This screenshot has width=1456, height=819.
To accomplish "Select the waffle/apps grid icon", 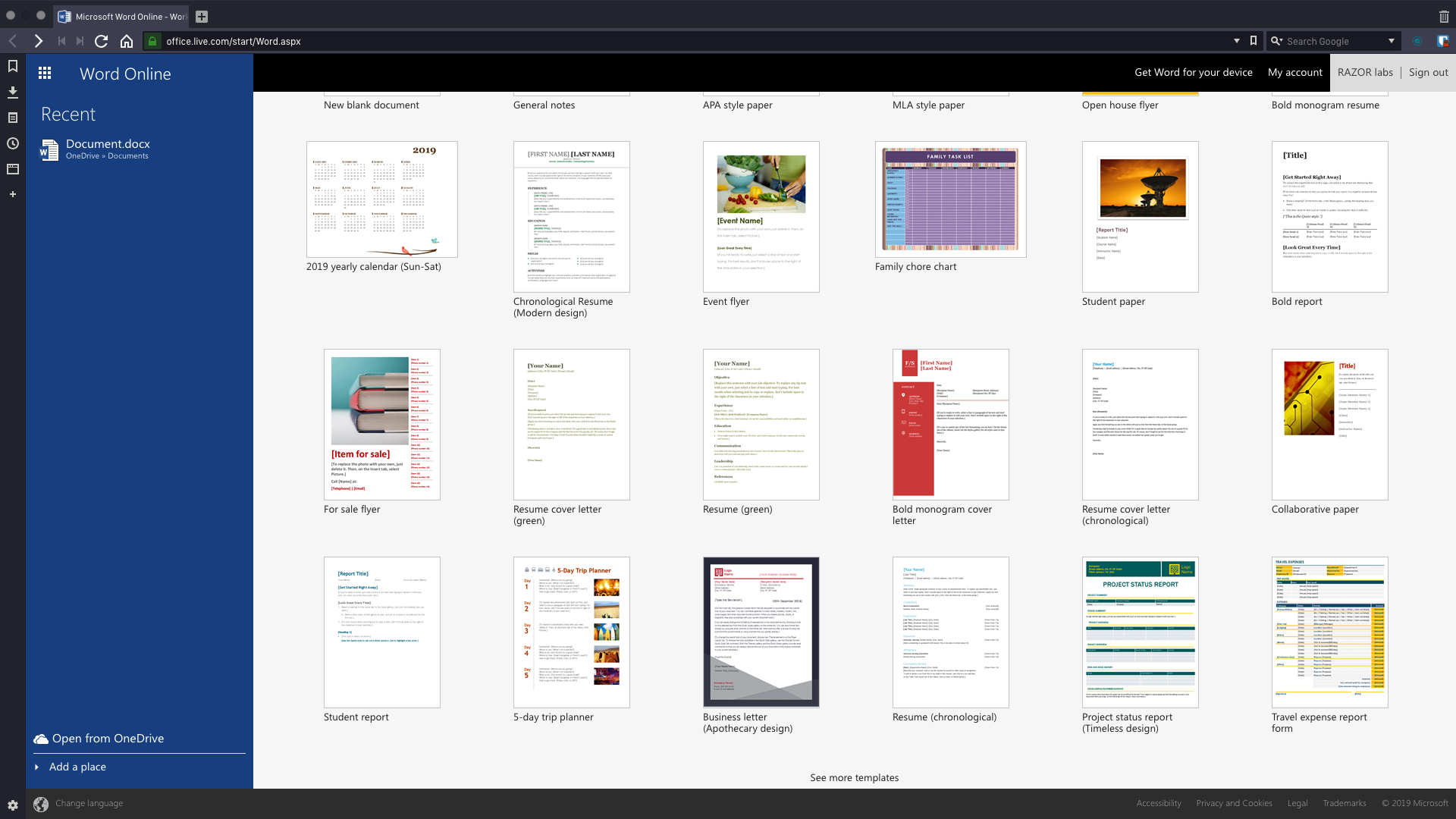I will pyautogui.click(x=45, y=73).
